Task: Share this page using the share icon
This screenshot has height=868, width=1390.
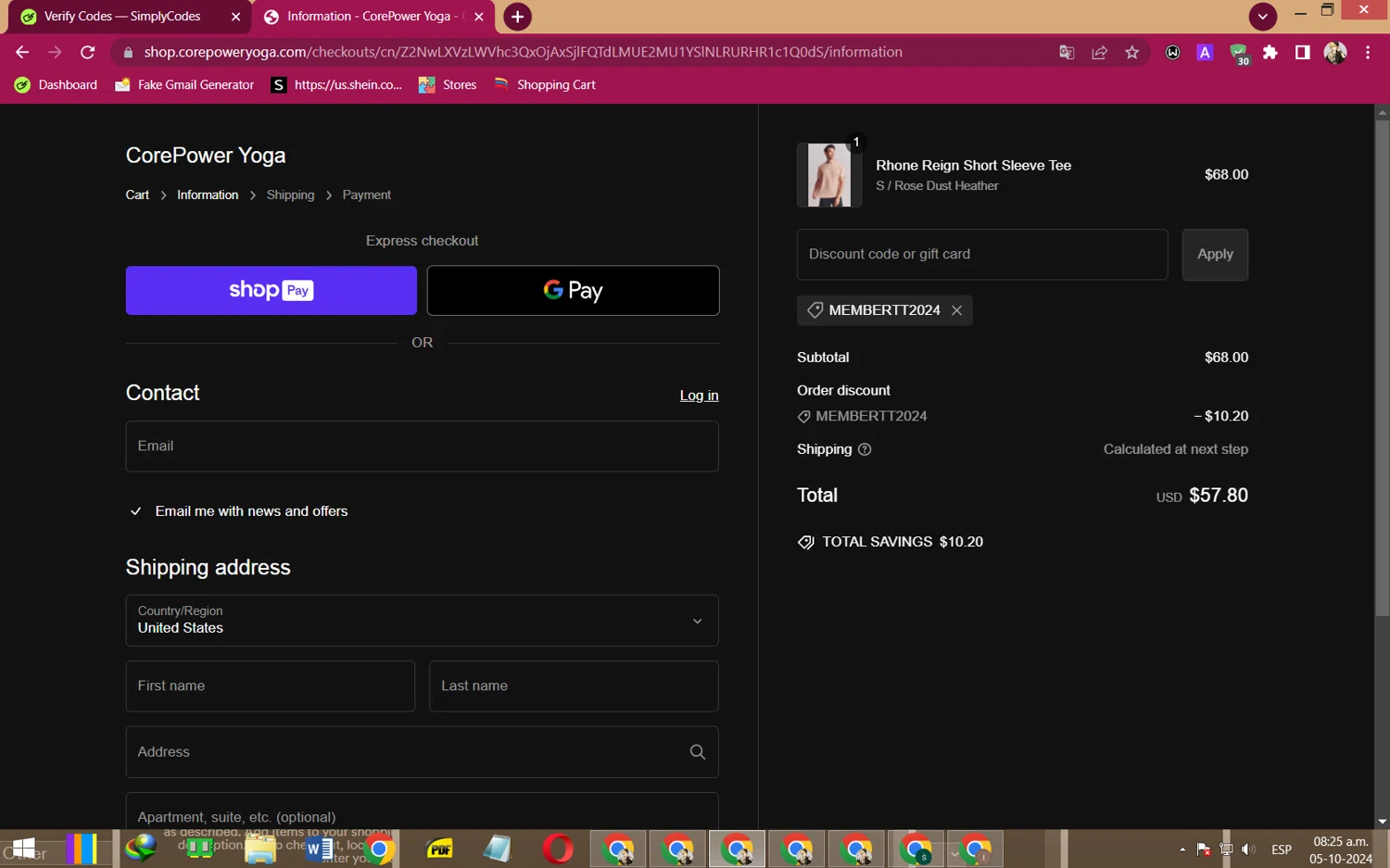Action: (x=1099, y=53)
